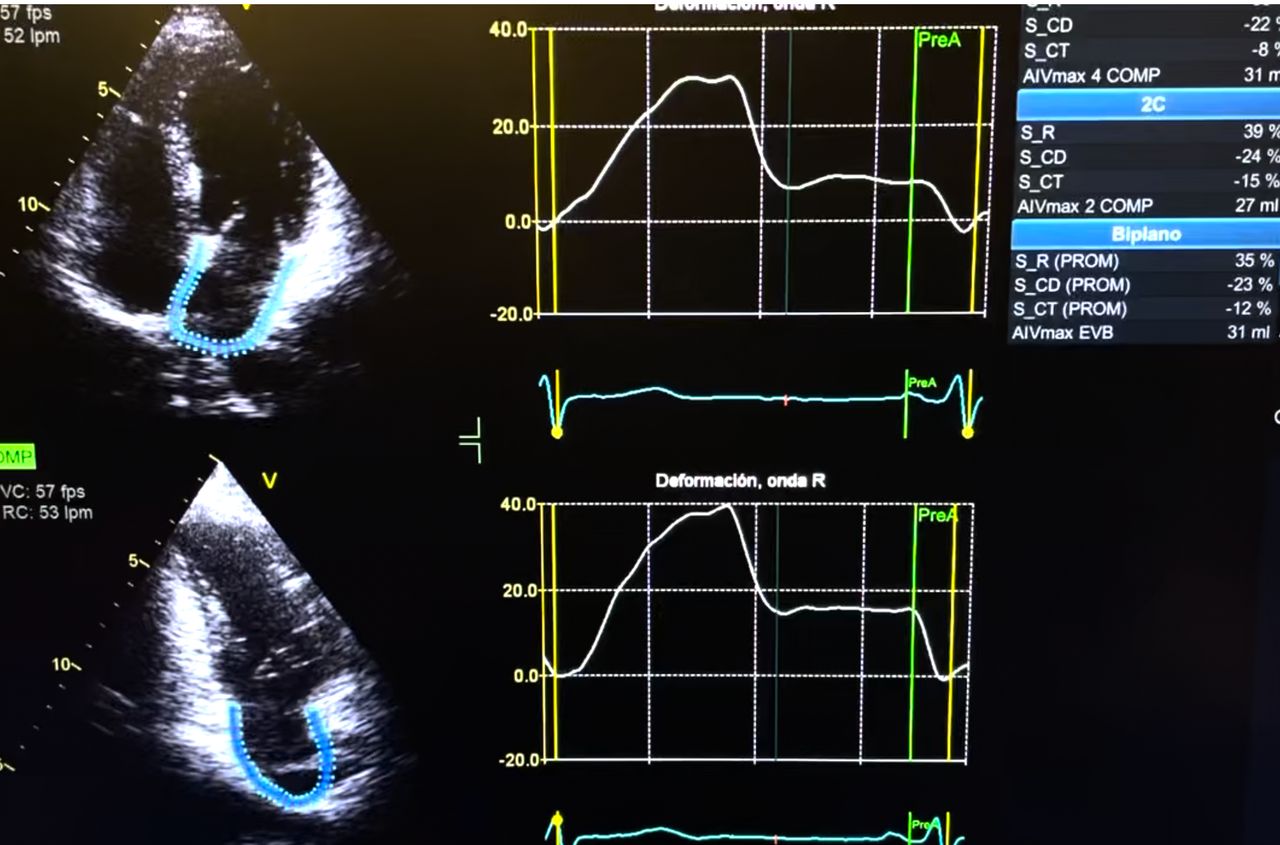
Task: Select the PreA marker in the lower strain graph
Action: 937,516
